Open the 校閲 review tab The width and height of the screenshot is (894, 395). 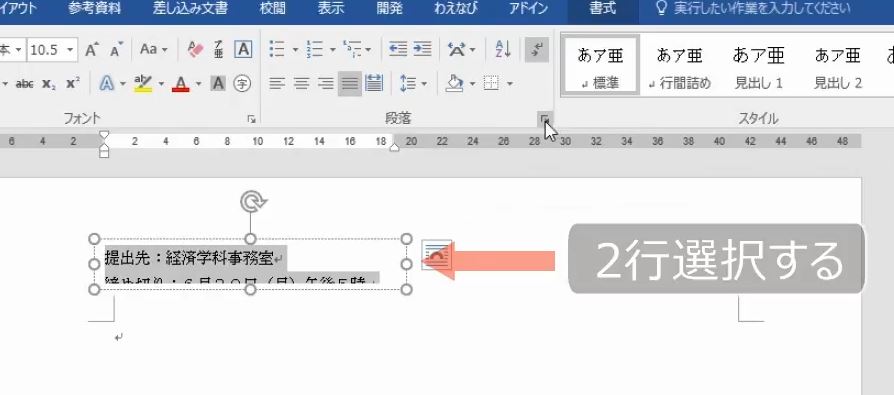pyautogui.click(x=273, y=9)
